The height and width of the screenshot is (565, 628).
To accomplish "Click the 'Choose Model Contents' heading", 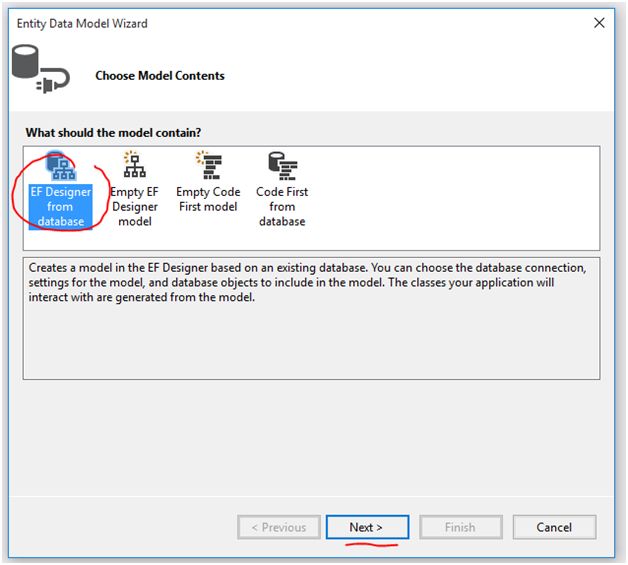I will click(x=160, y=76).
